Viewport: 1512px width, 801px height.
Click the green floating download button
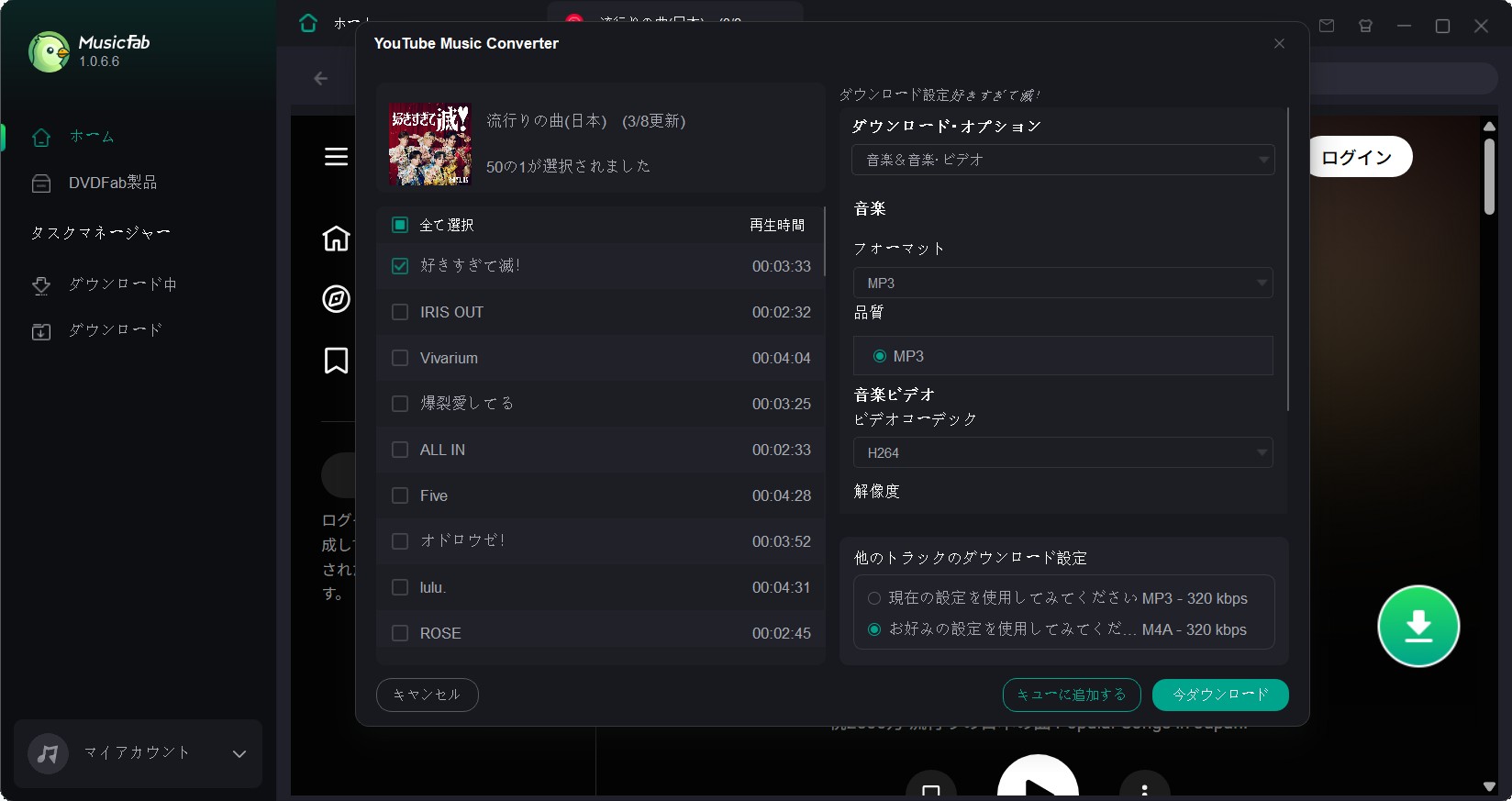(1418, 626)
